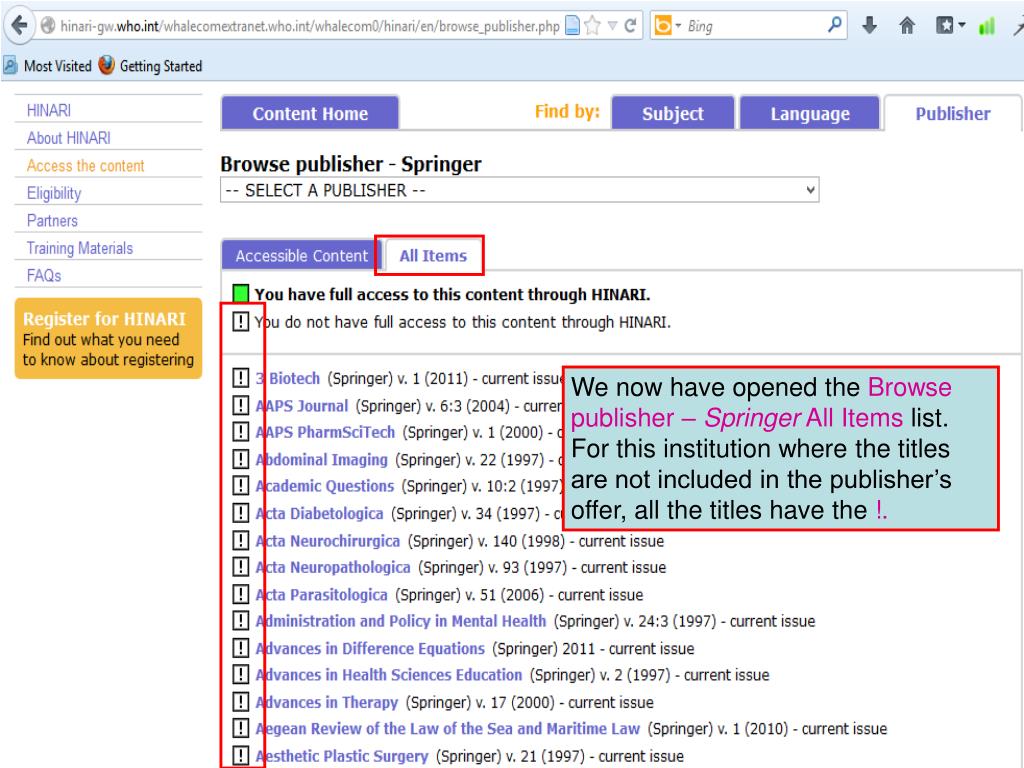Click the Register for HINARI banner
This screenshot has height=768, width=1024.
click(x=108, y=338)
